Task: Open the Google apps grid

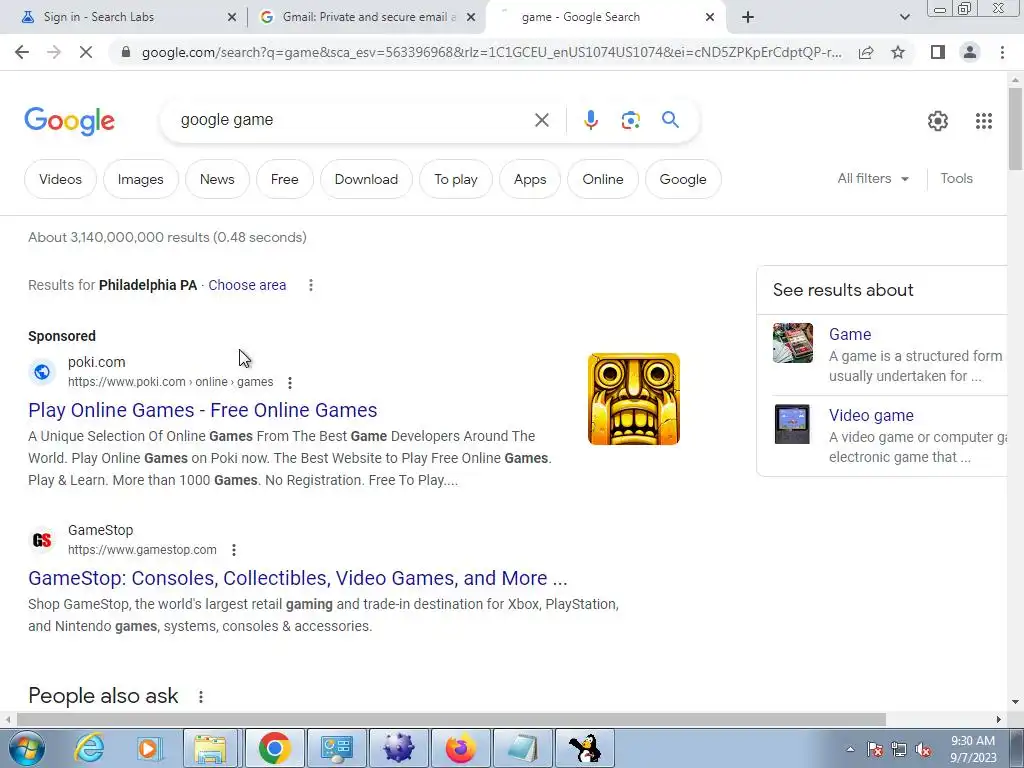Action: point(984,121)
